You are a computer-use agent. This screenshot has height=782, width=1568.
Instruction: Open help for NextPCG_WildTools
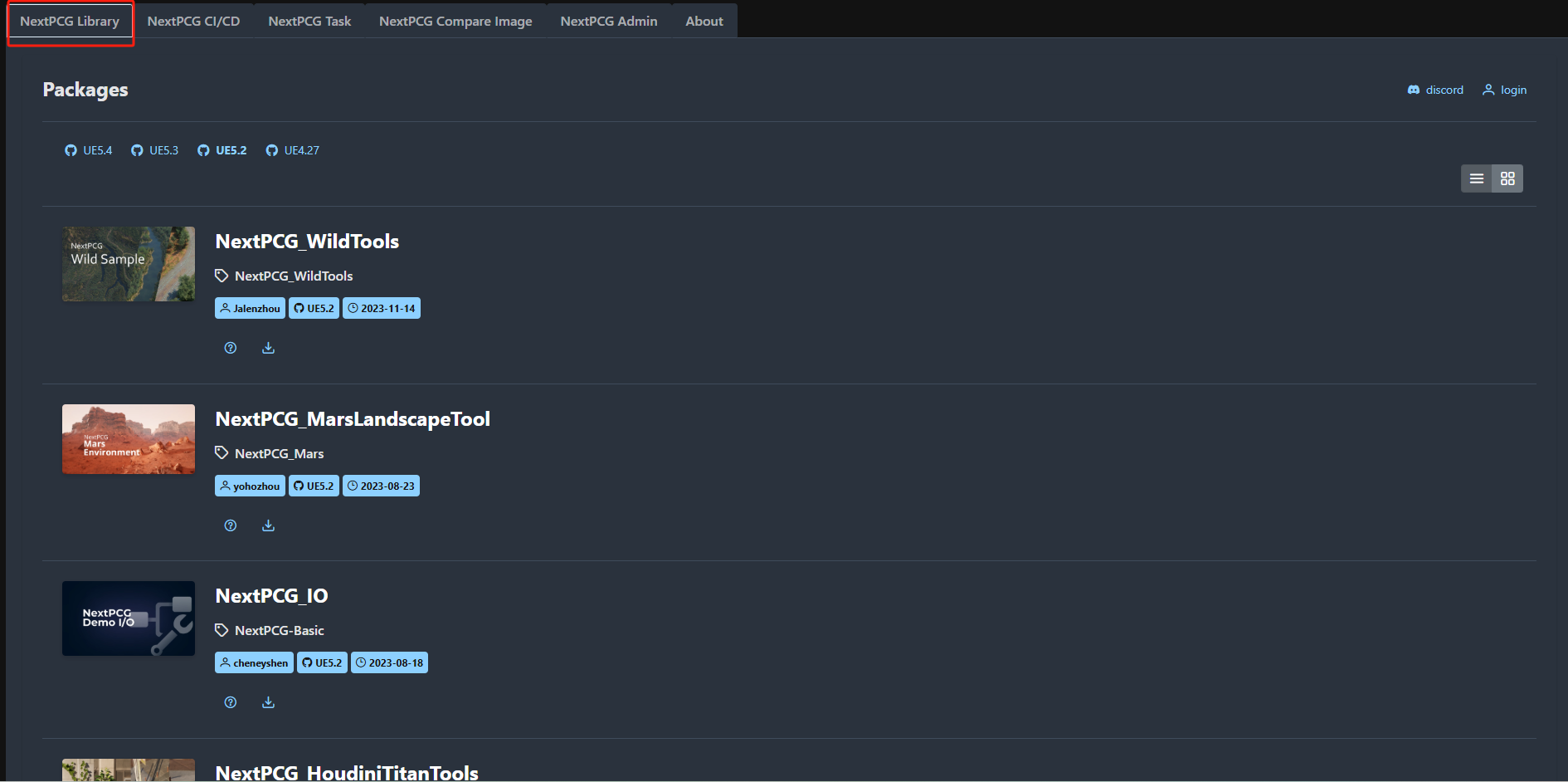[231, 348]
